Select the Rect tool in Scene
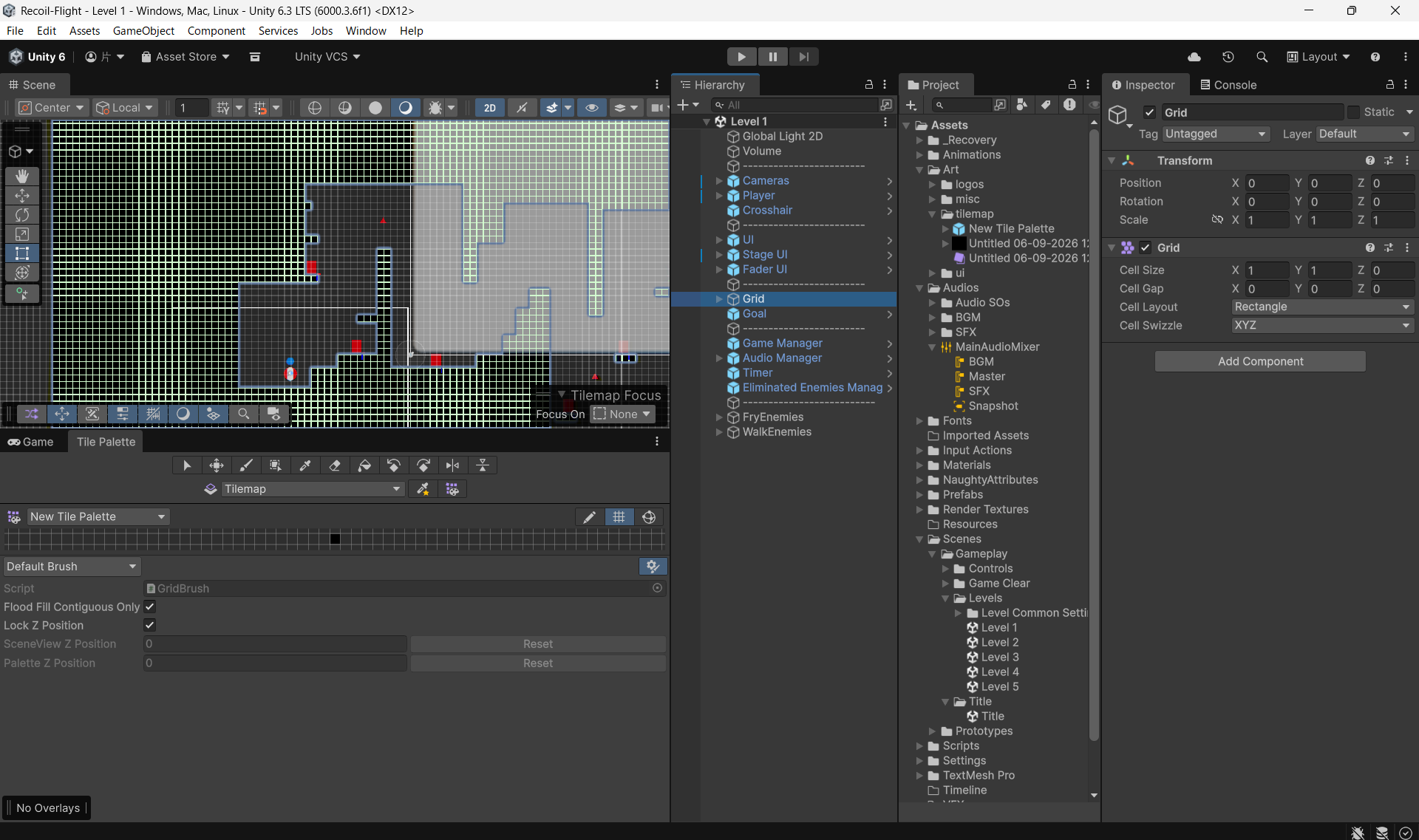 point(22,253)
